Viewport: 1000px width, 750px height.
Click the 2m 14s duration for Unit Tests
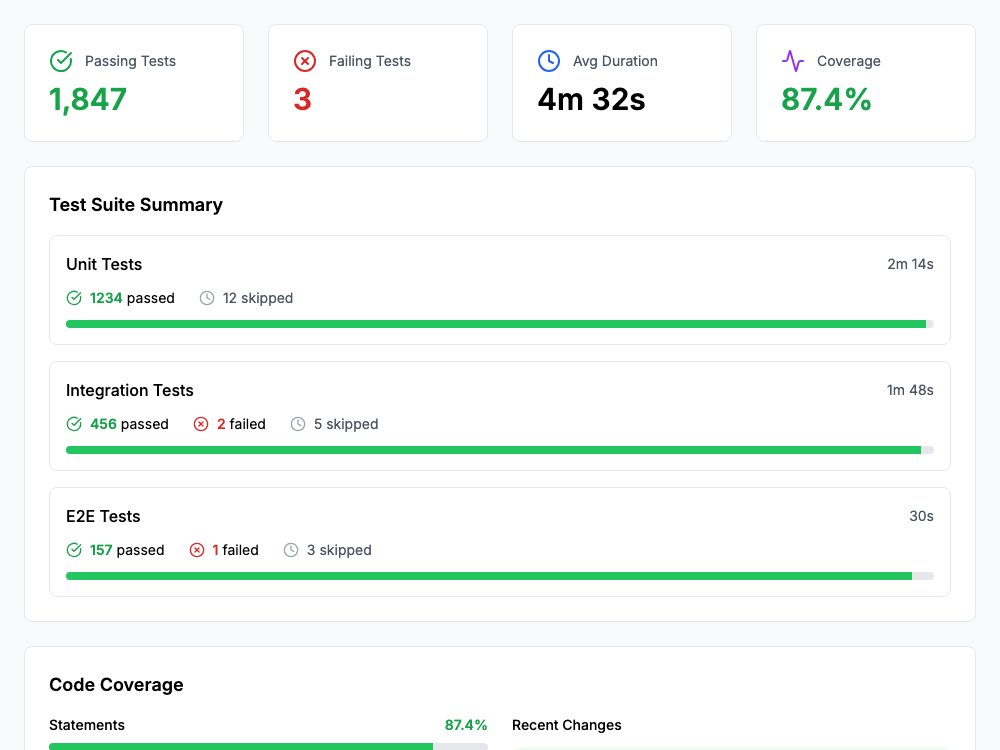(x=910, y=264)
